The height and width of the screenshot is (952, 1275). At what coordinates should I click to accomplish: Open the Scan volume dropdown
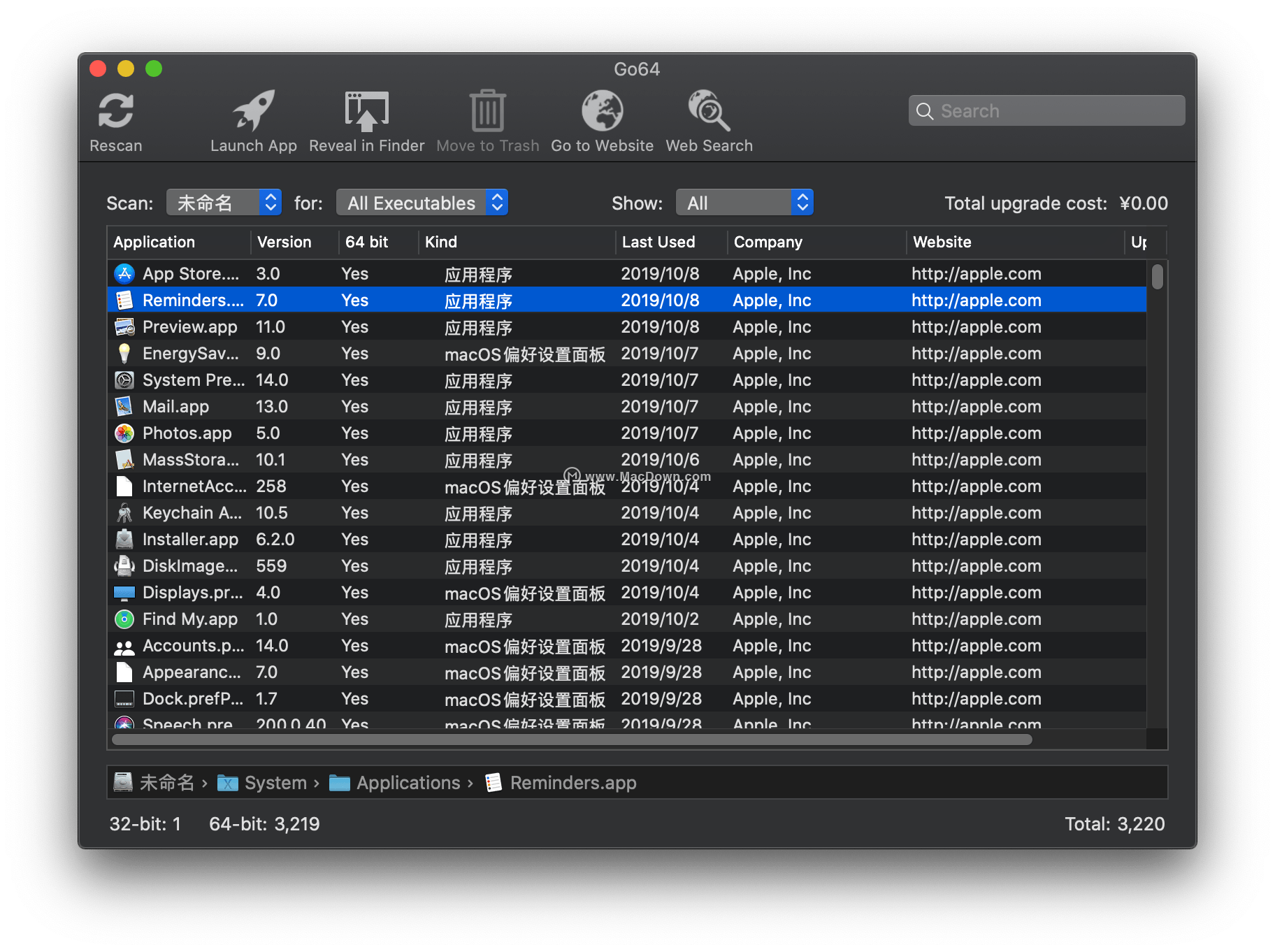224,203
